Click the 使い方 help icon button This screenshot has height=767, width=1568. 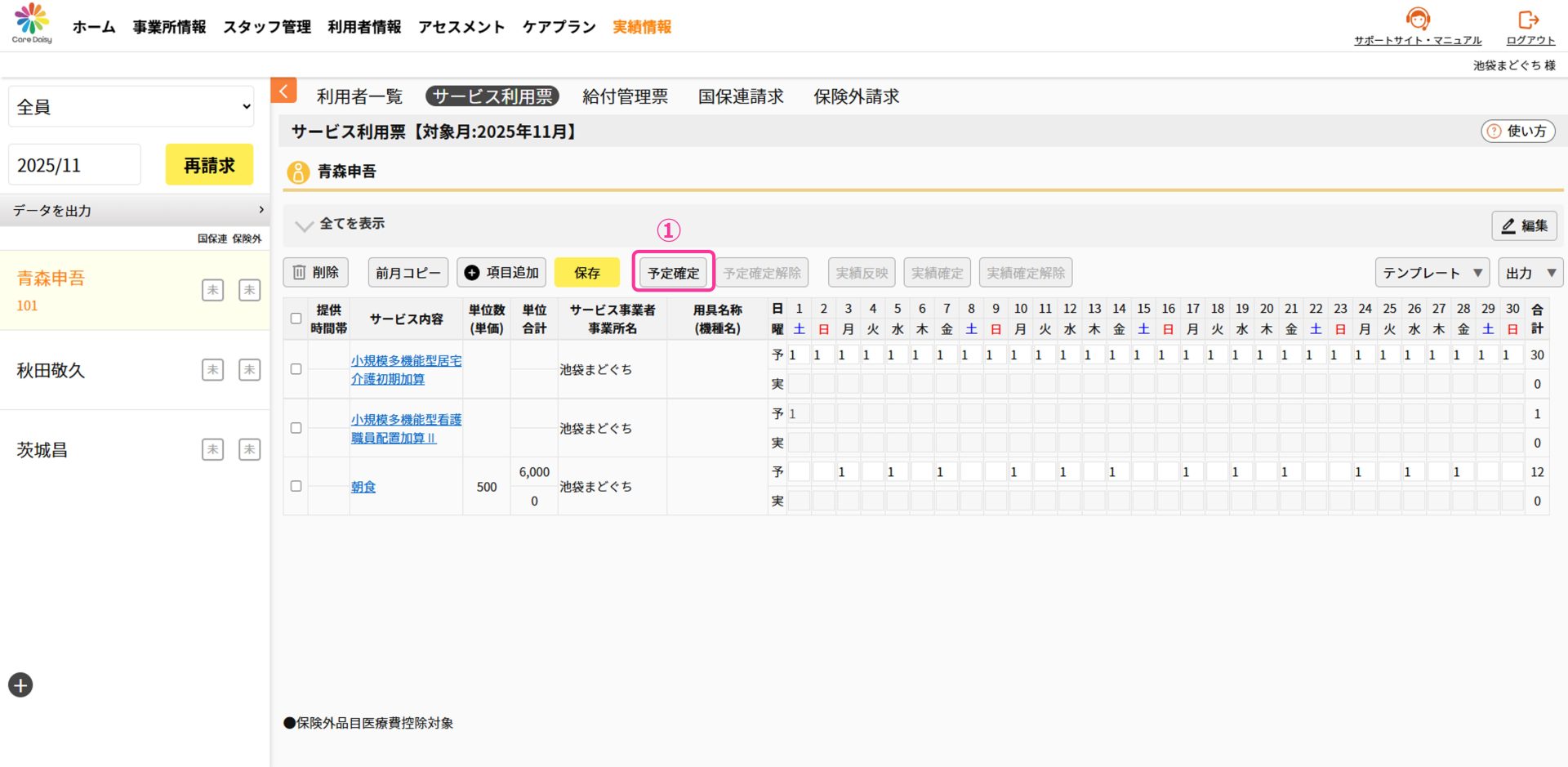point(1517,131)
